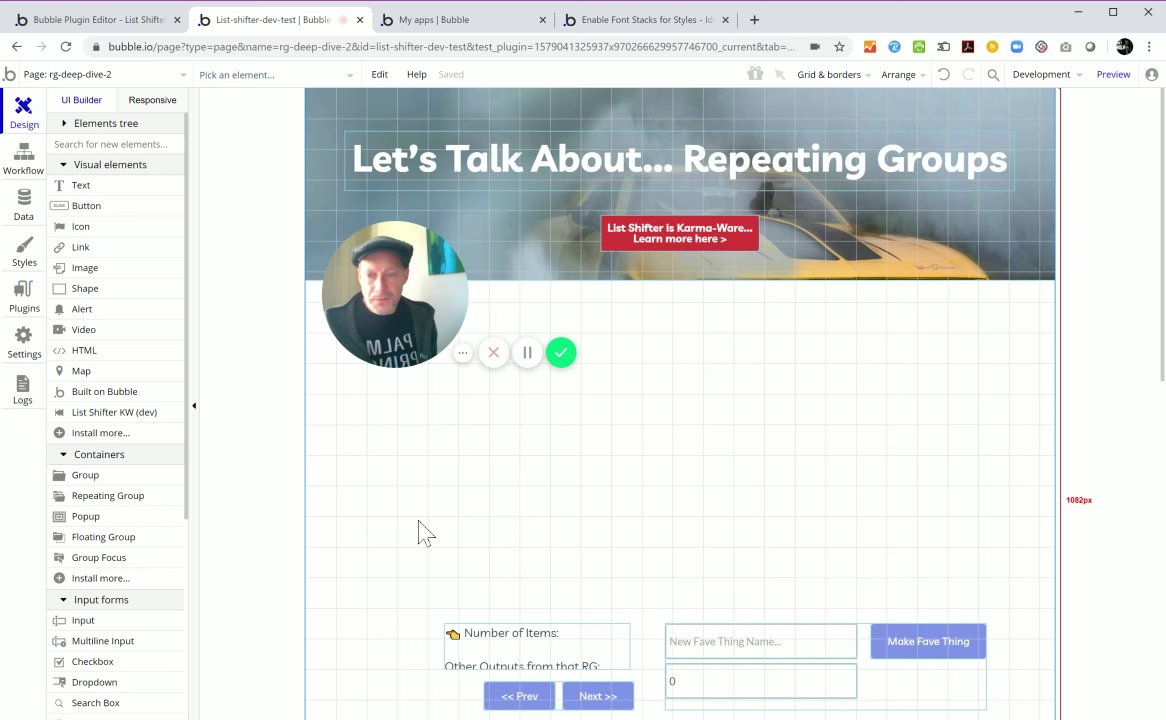Add a Button element
Screen dimensions: 1166x720
click(116, 206)
